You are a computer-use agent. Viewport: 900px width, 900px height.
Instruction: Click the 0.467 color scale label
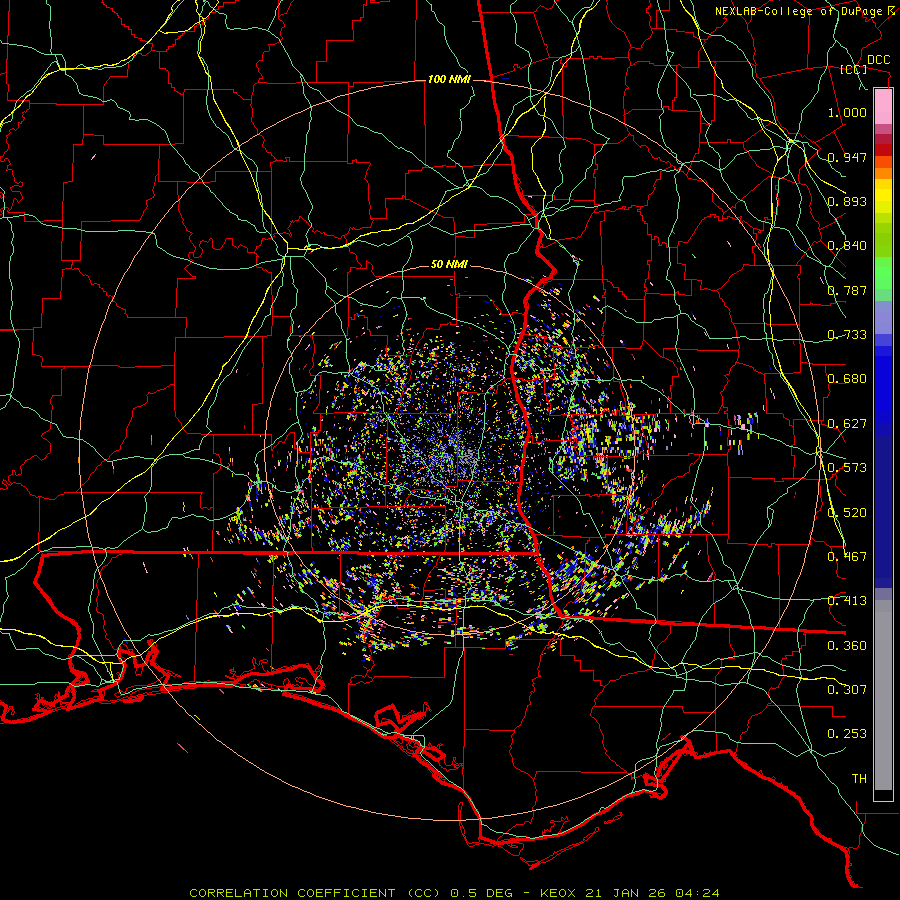click(x=847, y=557)
